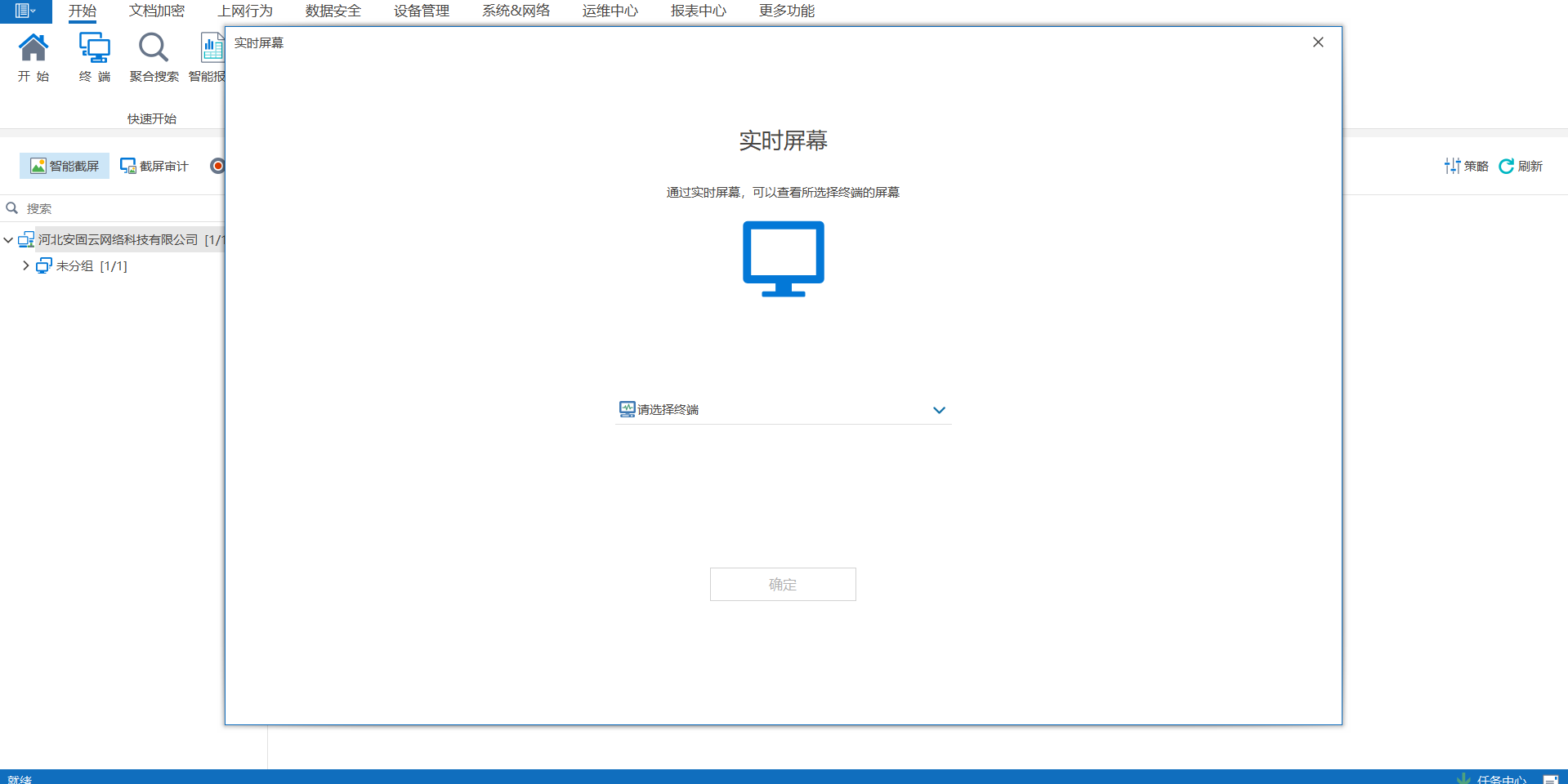Click the 就绪 status text
Viewport: 1568px width, 784px height.
pyautogui.click(x=20, y=779)
